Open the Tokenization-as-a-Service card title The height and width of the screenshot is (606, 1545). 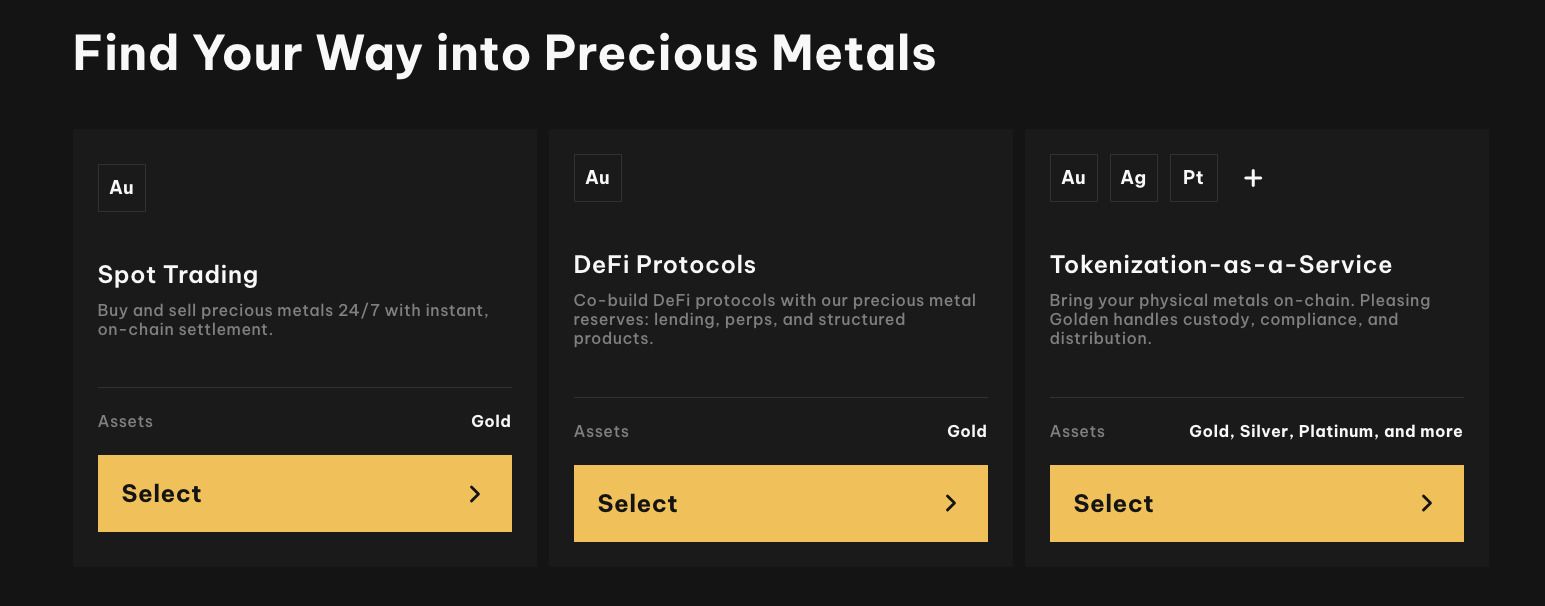[x=1221, y=265]
